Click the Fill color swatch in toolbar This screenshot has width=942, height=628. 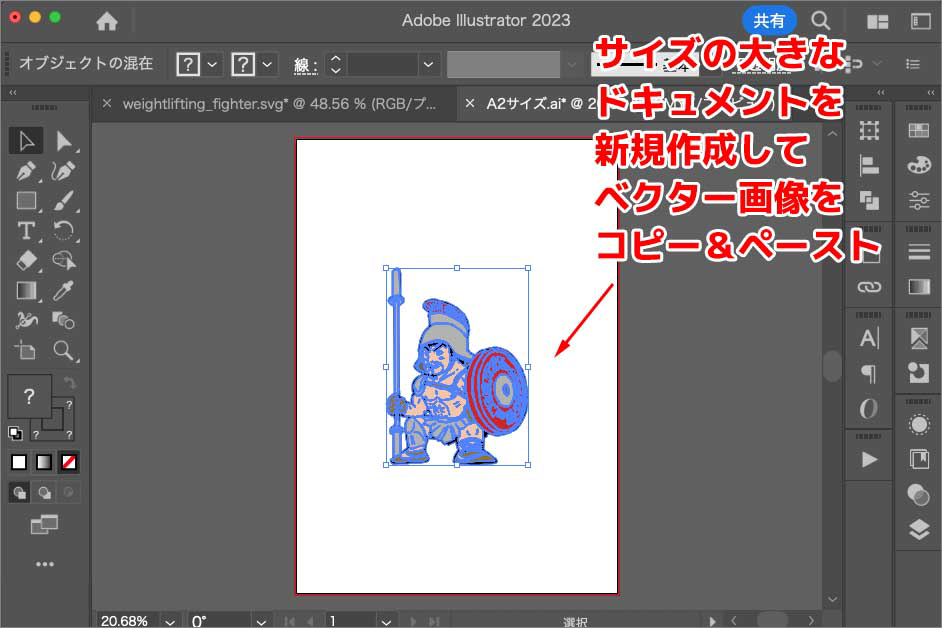pos(29,396)
